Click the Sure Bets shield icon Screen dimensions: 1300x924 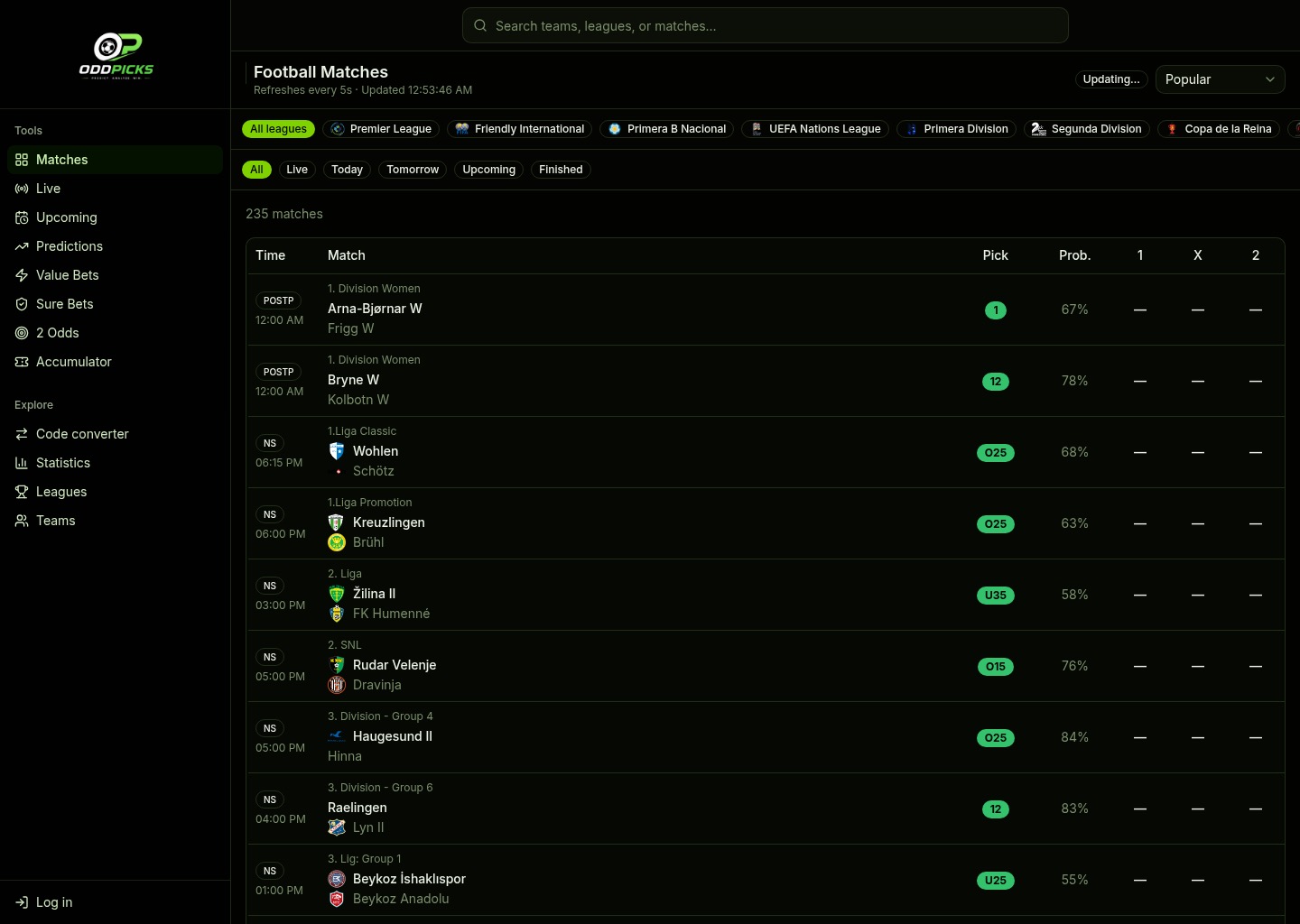pos(22,304)
